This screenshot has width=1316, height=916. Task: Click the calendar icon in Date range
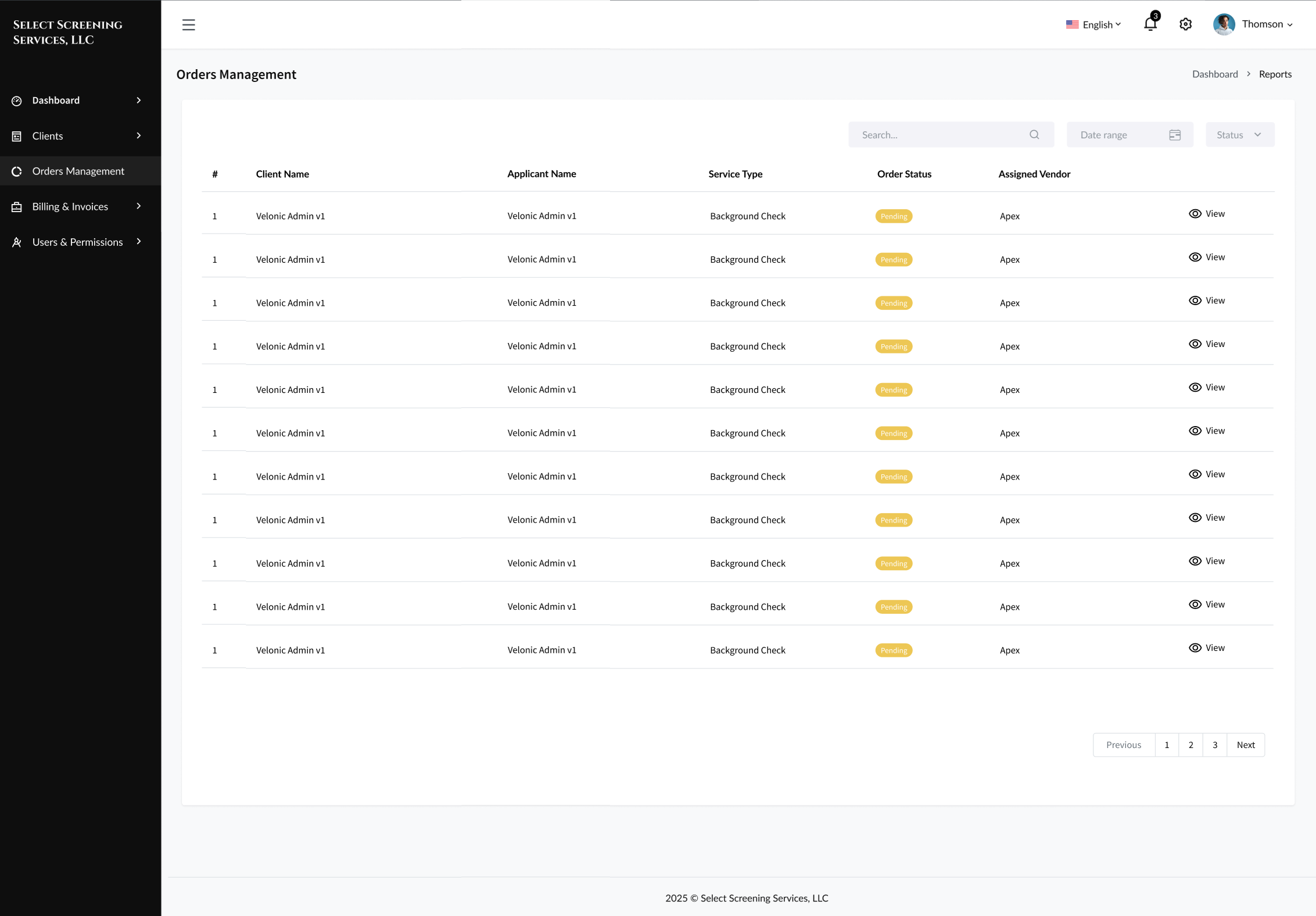(1174, 135)
